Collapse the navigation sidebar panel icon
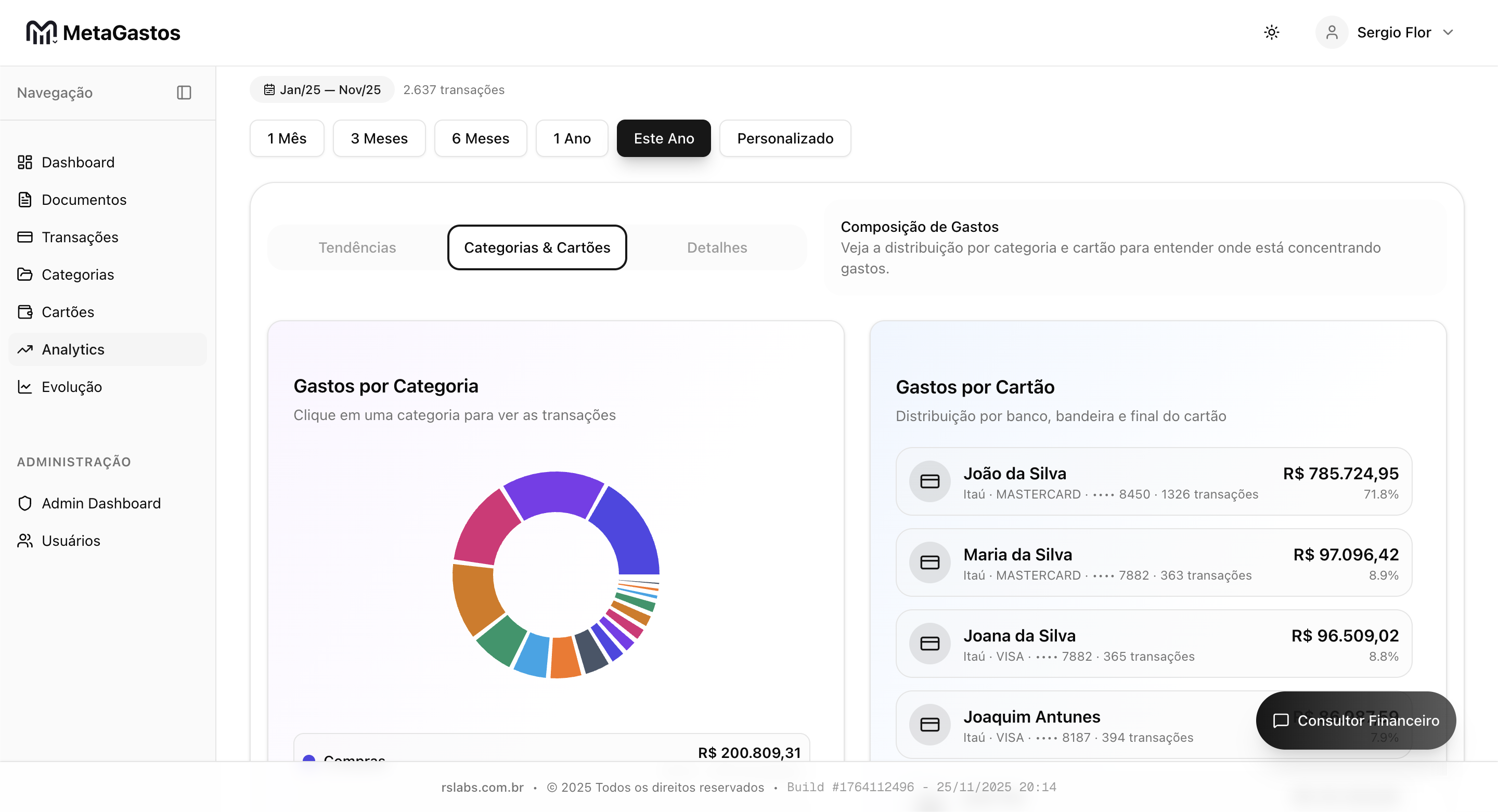 (x=184, y=93)
